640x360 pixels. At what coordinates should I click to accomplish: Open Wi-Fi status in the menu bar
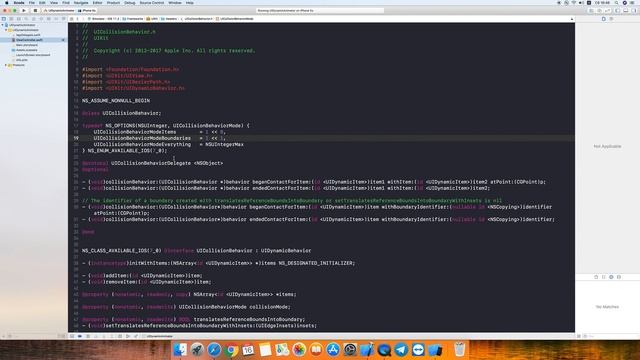click(574, 3)
